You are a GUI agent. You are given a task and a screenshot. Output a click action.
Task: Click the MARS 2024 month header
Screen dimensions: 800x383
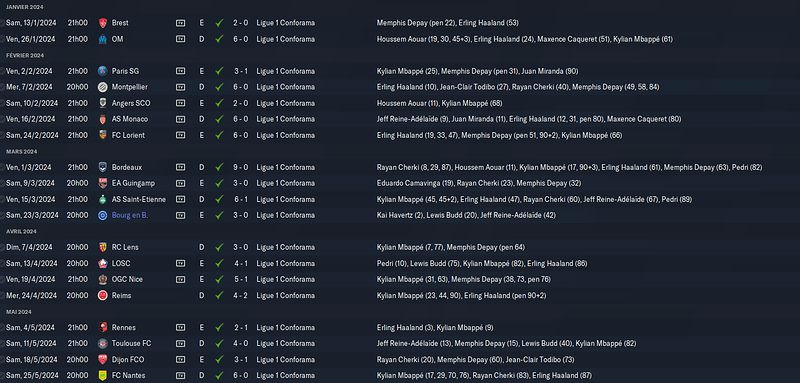point(21,151)
